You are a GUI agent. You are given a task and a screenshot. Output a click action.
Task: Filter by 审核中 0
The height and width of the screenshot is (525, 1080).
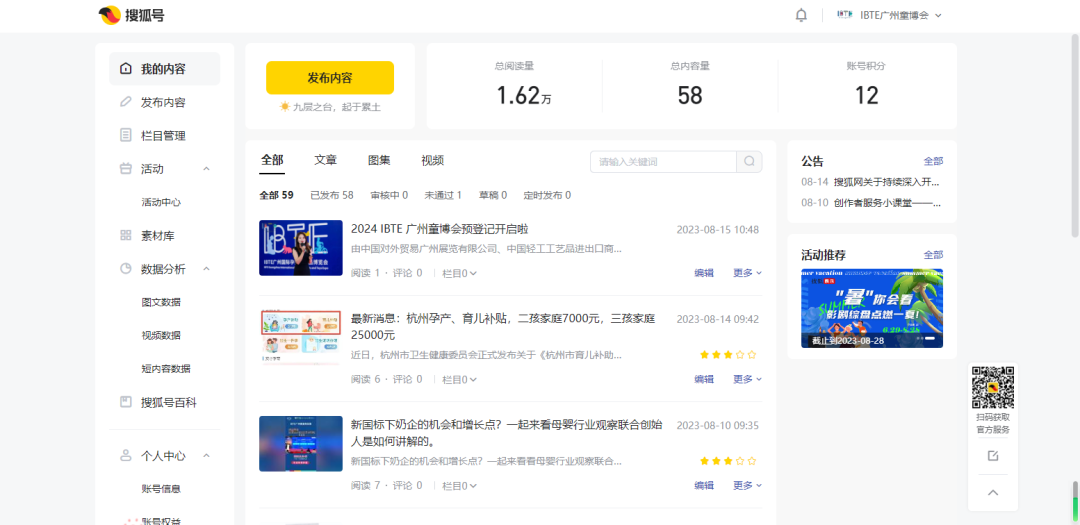pyautogui.click(x=389, y=195)
